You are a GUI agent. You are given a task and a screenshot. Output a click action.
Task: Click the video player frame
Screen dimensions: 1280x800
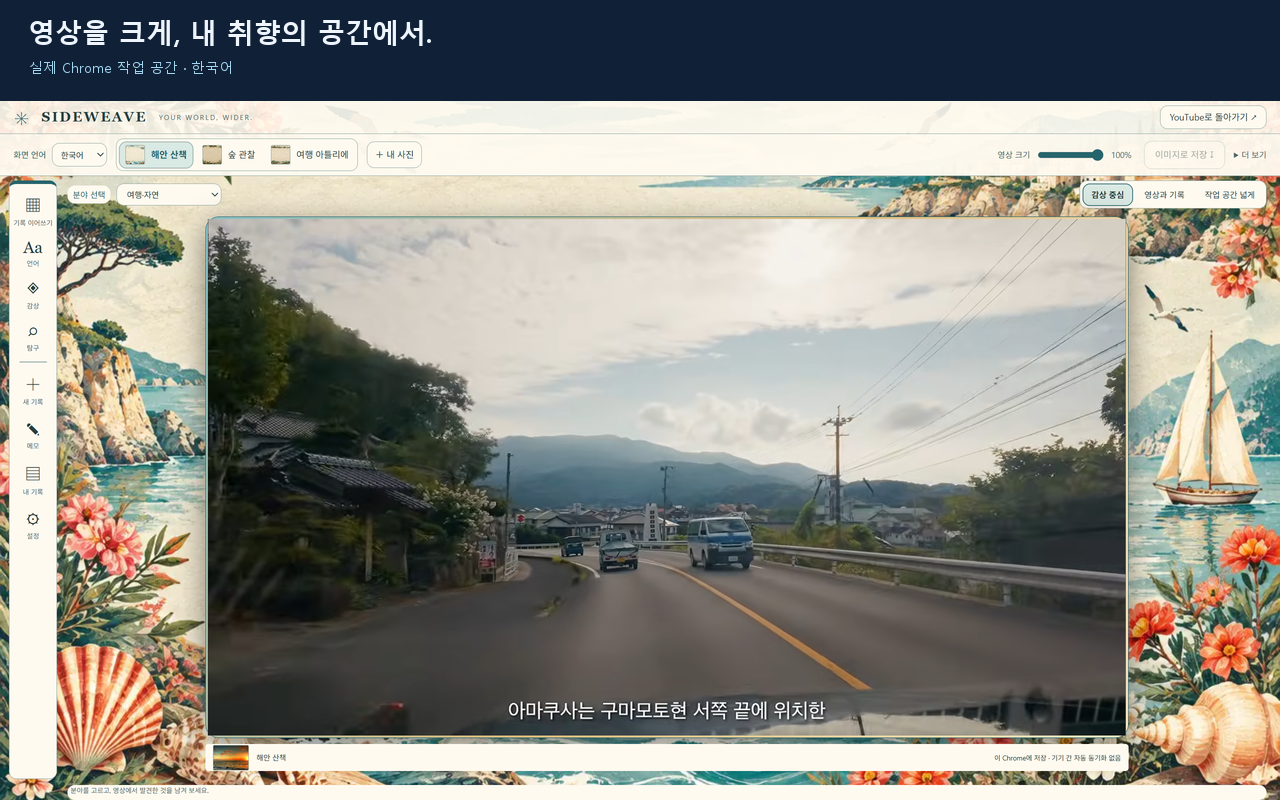point(667,477)
